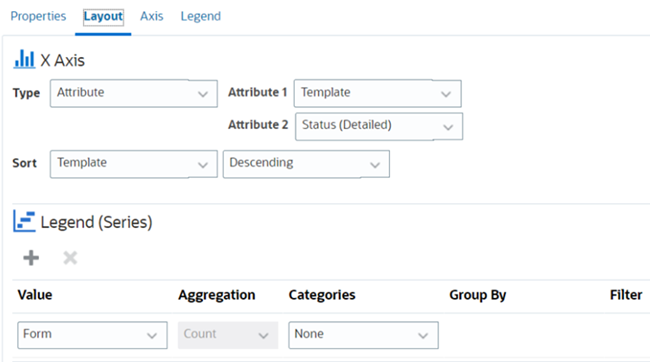This screenshot has height=362, width=650.
Task: Go to the Legend tab
Action: tap(201, 16)
